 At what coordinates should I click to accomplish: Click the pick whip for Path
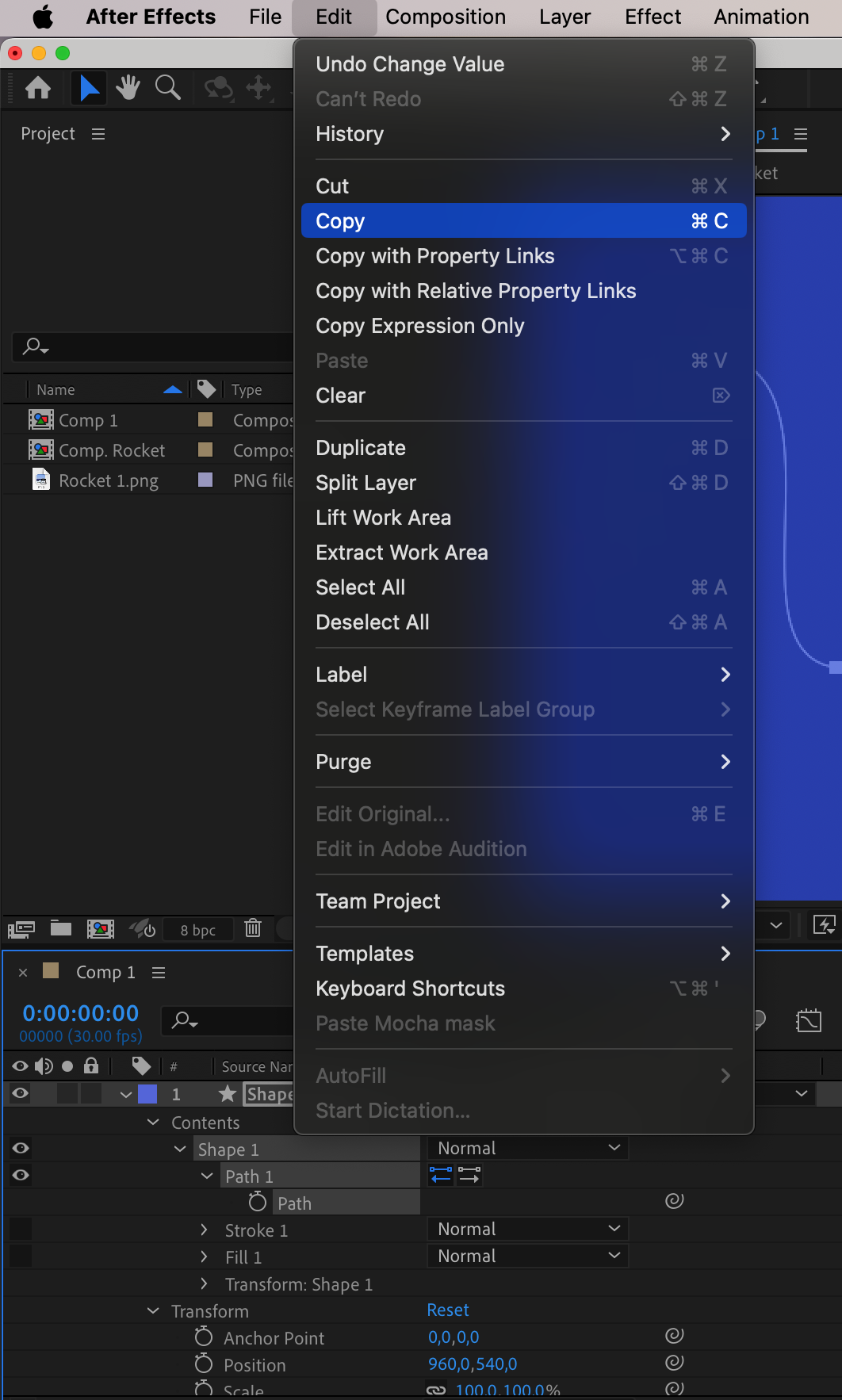(675, 1201)
